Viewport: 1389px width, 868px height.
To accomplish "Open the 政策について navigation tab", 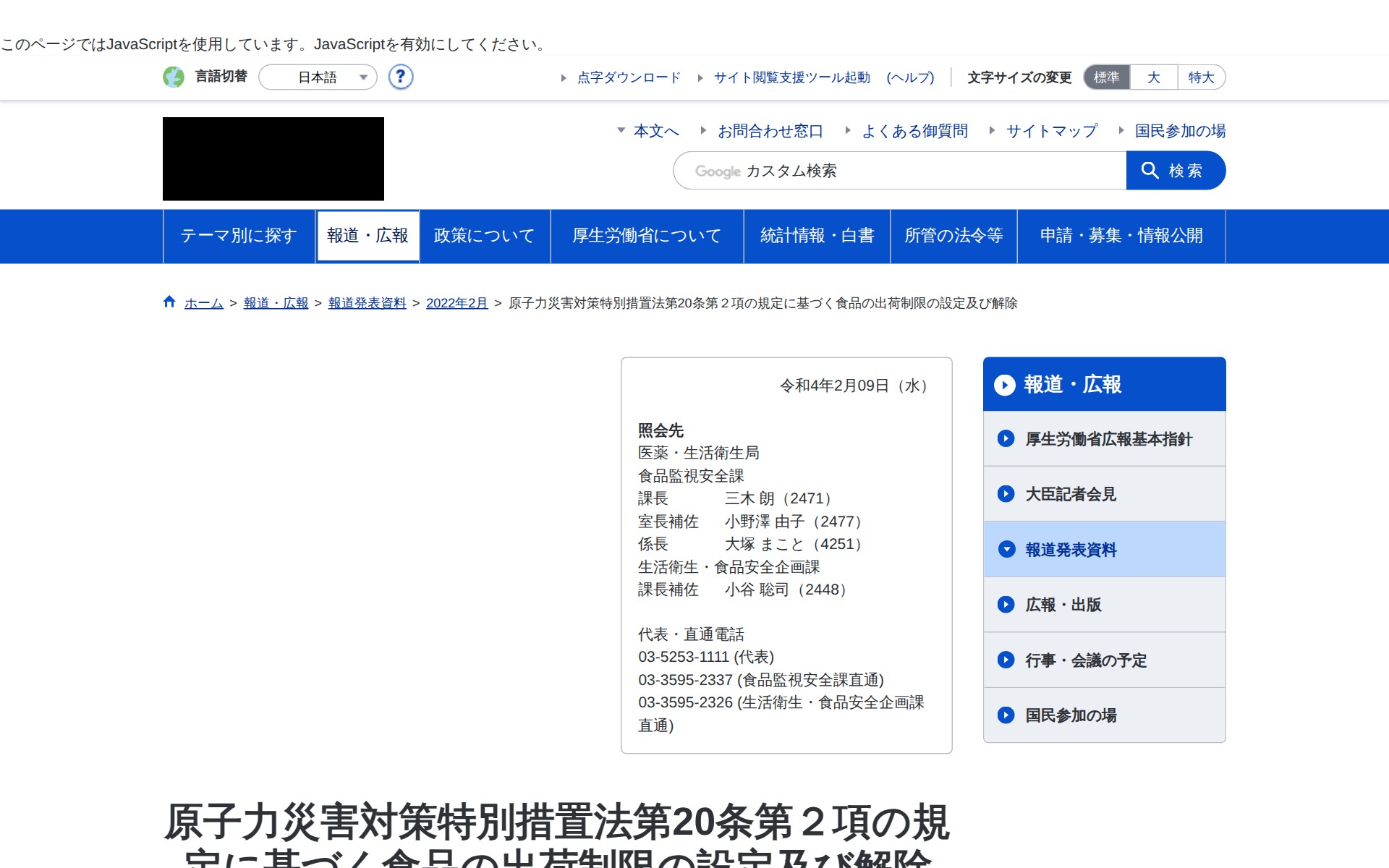I will click(484, 236).
